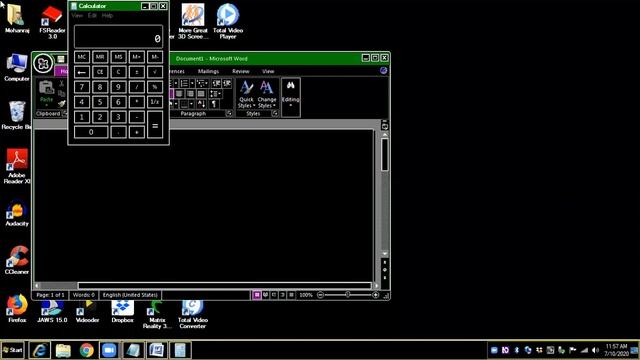Expand the Paragraph dialog launcher
This screenshot has height=360, width=640.
(229, 113)
